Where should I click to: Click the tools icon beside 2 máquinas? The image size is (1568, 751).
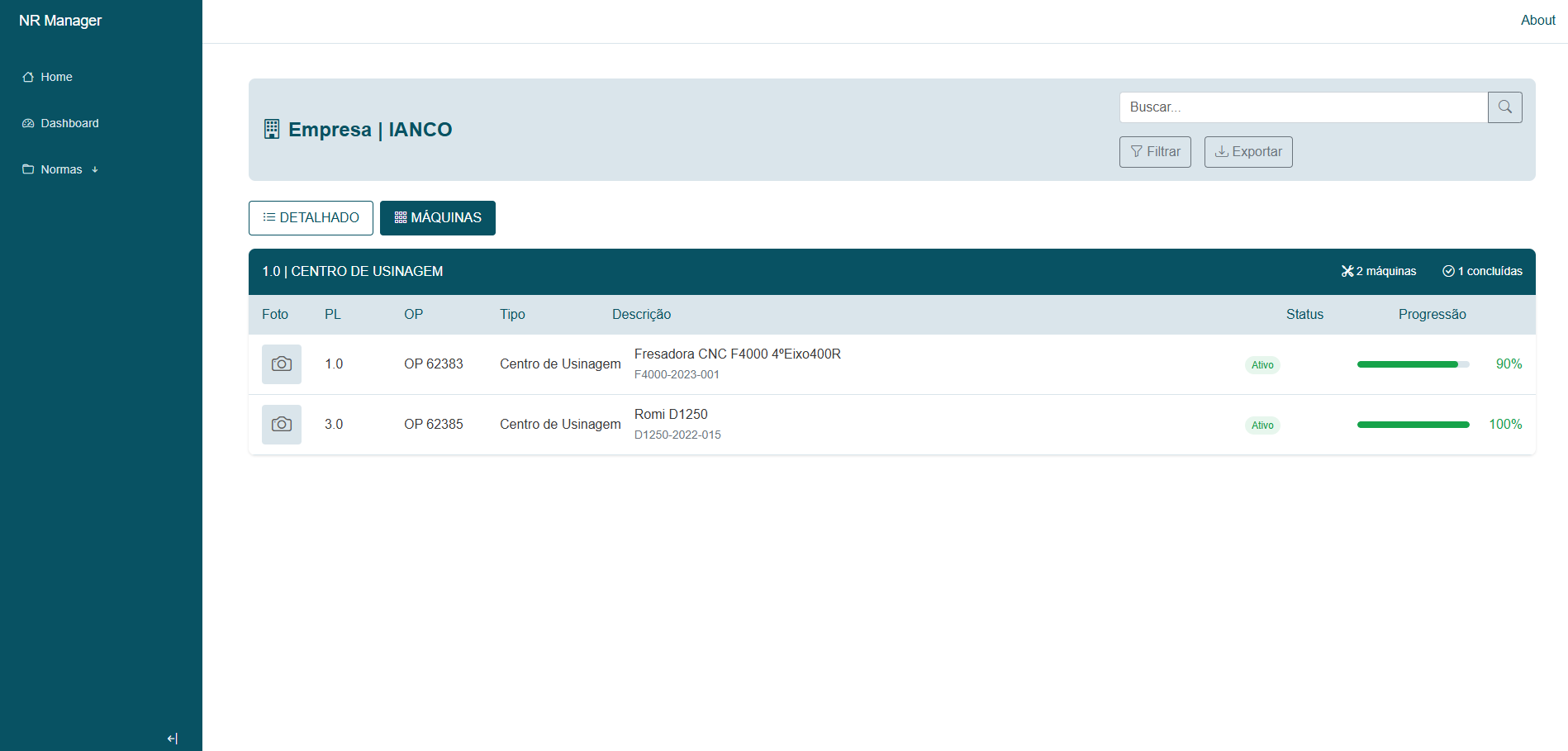[x=1347, y=271]
